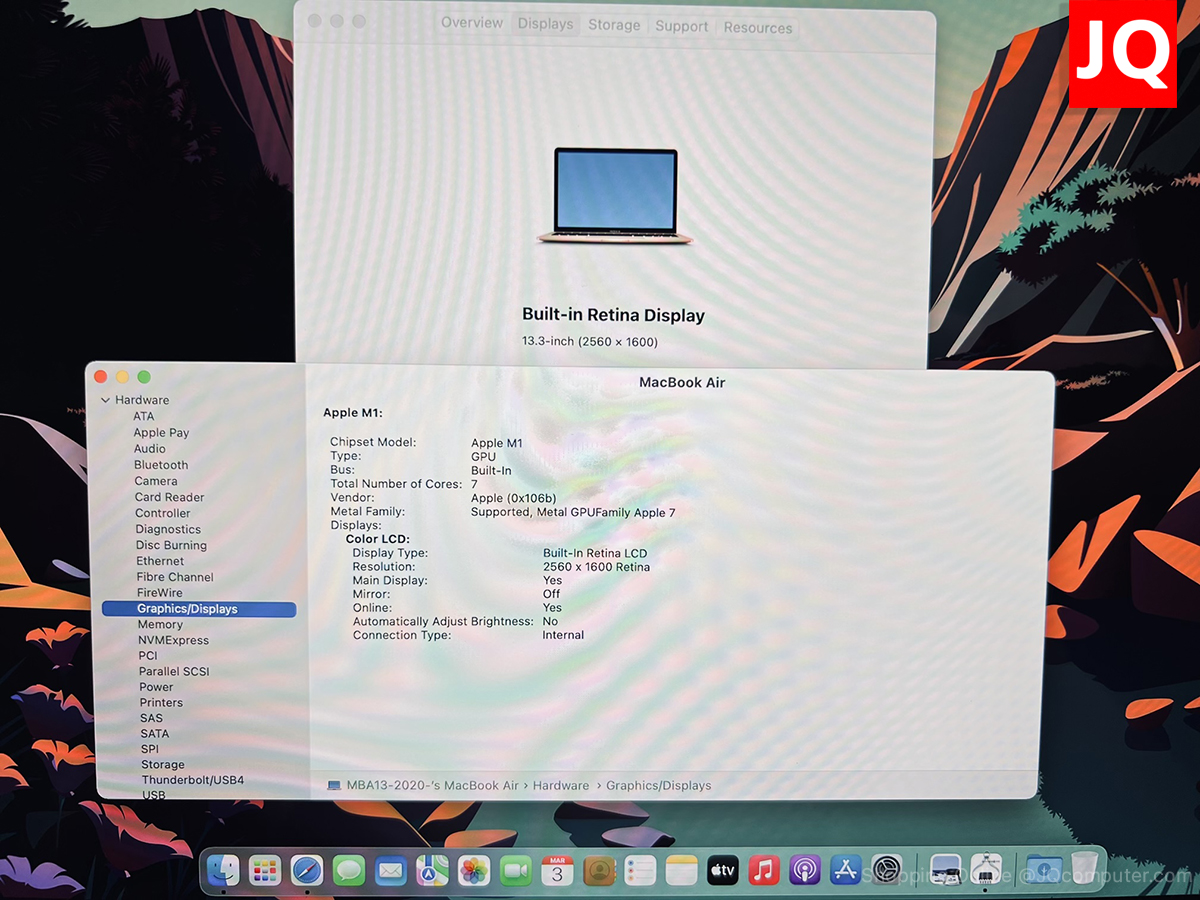Click 'Built-in Retina Display' title
The image size is (1200, 900).
point(614,315)
